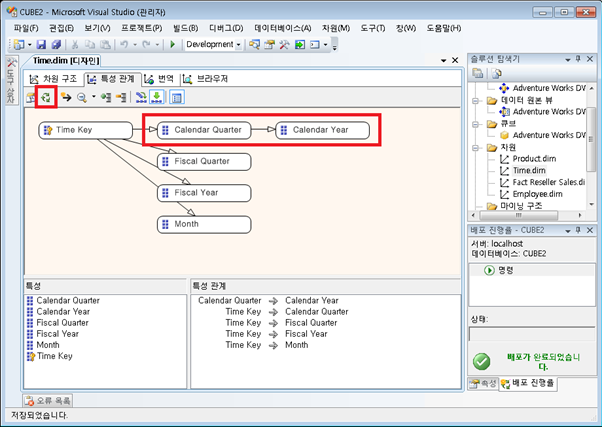Click the Save All icon
Image resolution: width=602 pixels, height=427 pixels.
coord(56,45)
